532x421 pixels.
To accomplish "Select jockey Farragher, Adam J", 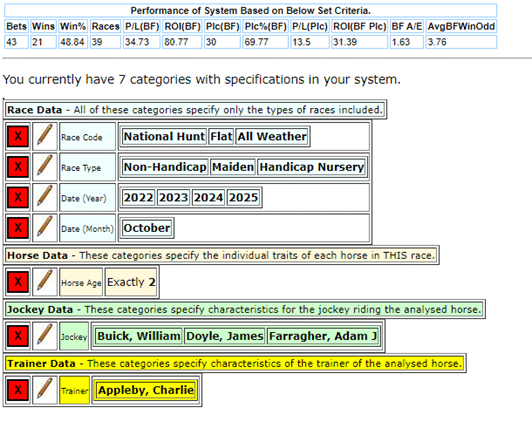I will (x=323, y=336).
